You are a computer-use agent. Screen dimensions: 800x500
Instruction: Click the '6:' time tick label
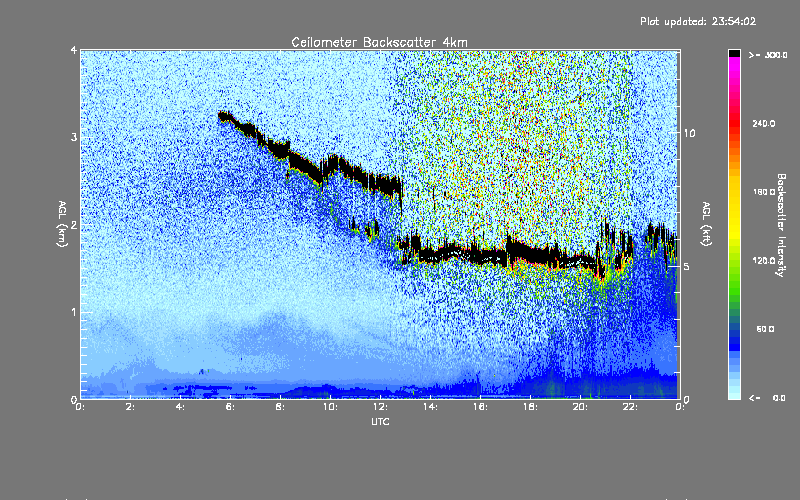[230, 407]
